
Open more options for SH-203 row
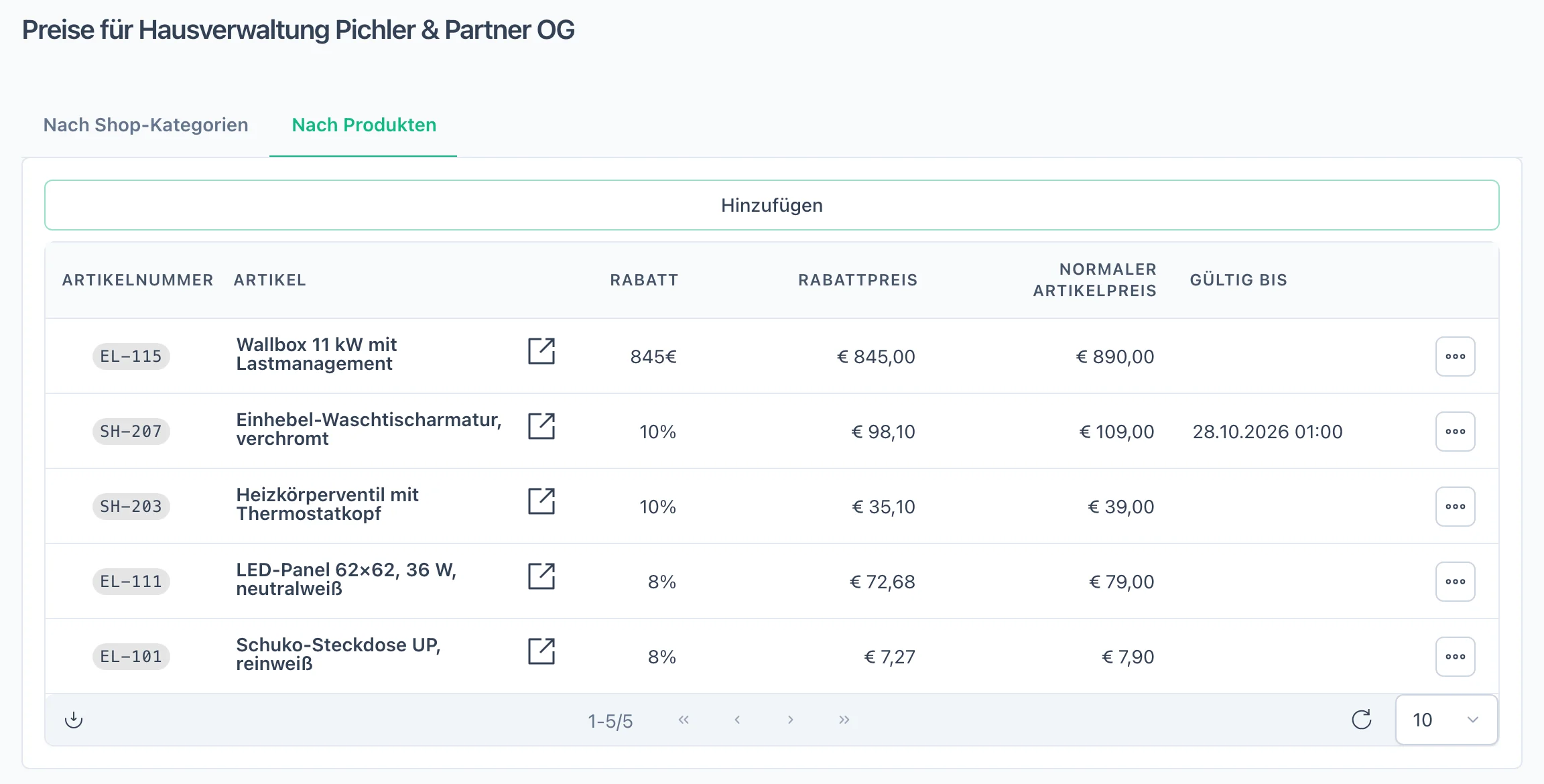point(1455,507)
